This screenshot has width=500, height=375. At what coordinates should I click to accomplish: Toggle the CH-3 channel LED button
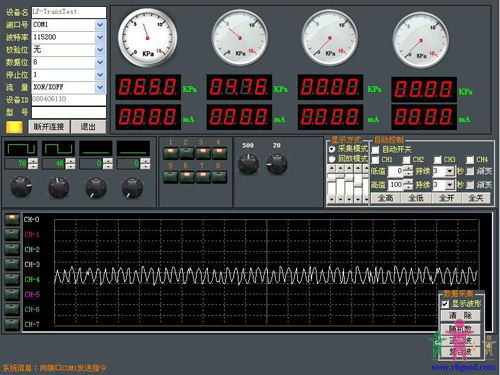12,264
